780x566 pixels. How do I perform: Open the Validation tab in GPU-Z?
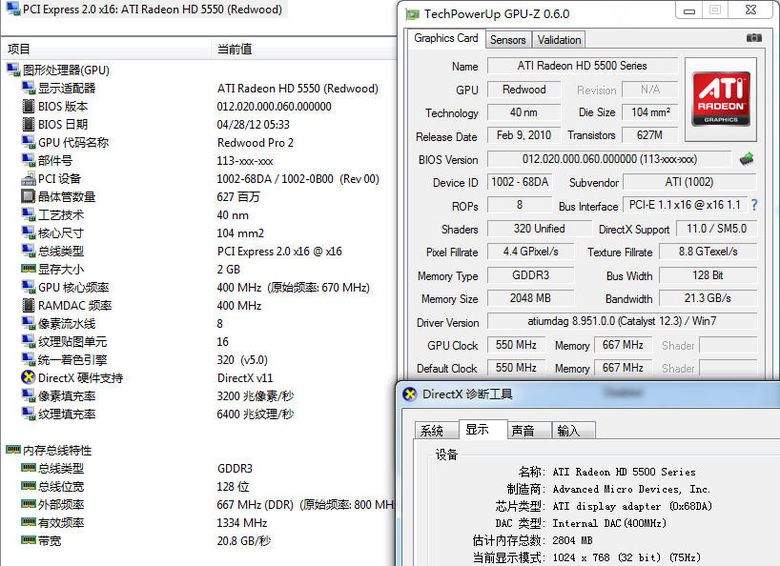559,40
